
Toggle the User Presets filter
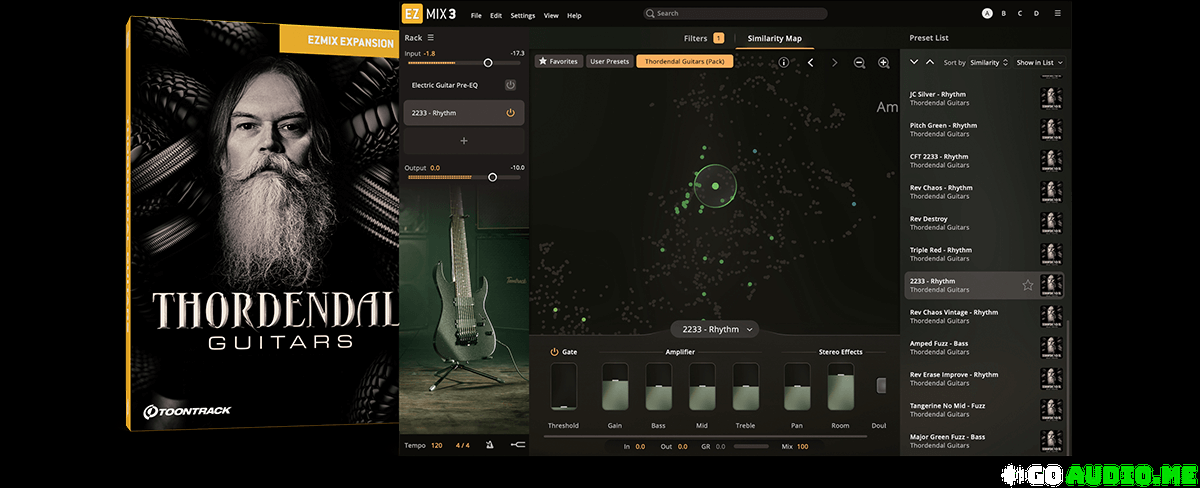[610, 62]
